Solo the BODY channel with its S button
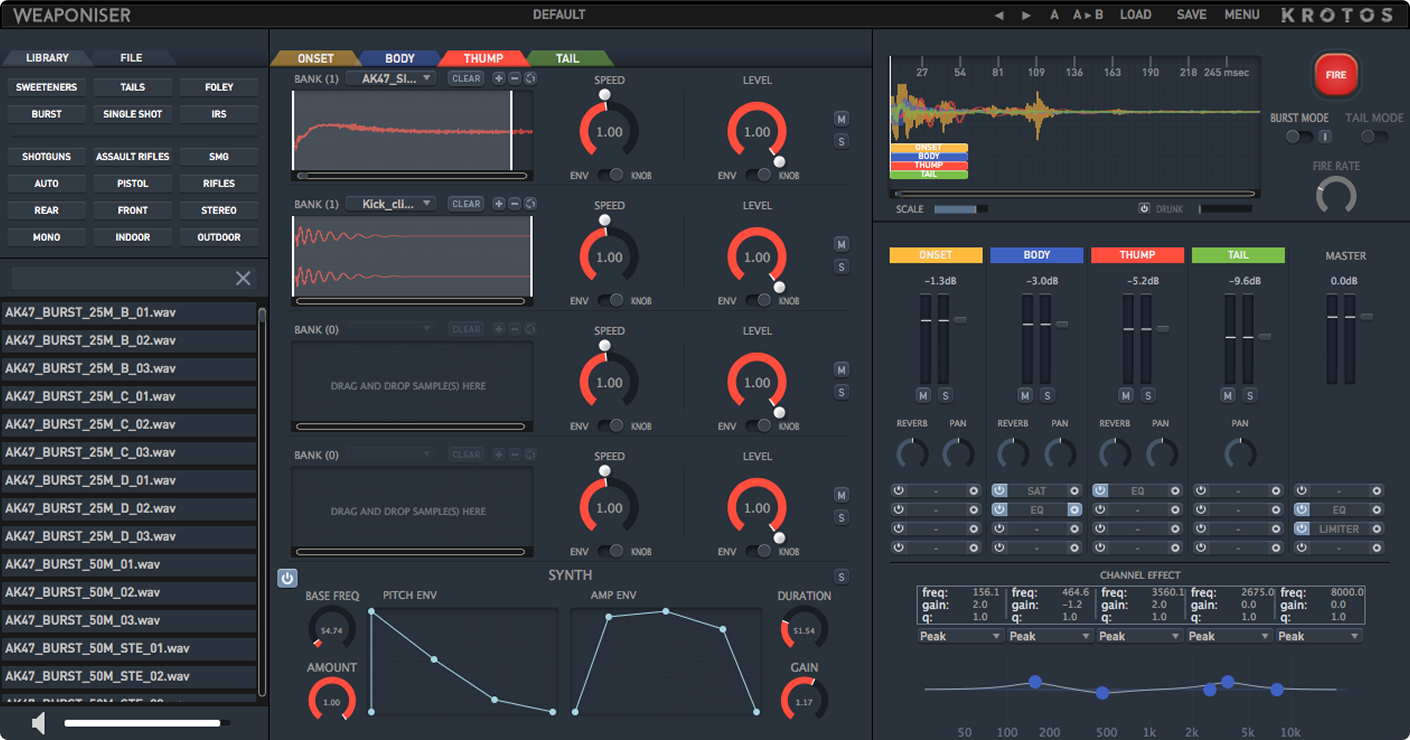Image resolution: width=1410 pixels, height=740 pixels. point(1046,396)
